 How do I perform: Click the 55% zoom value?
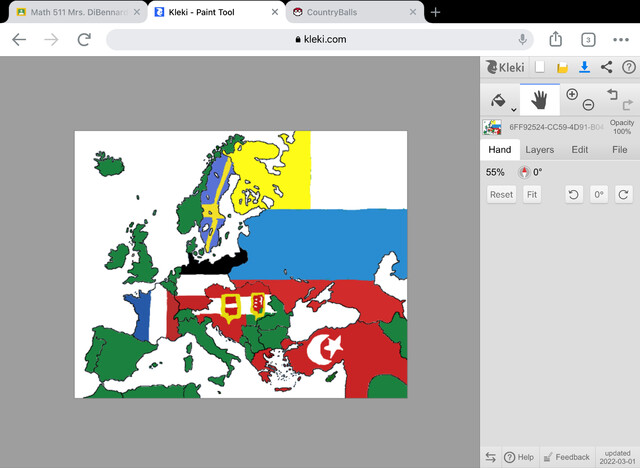click(495, 172)
